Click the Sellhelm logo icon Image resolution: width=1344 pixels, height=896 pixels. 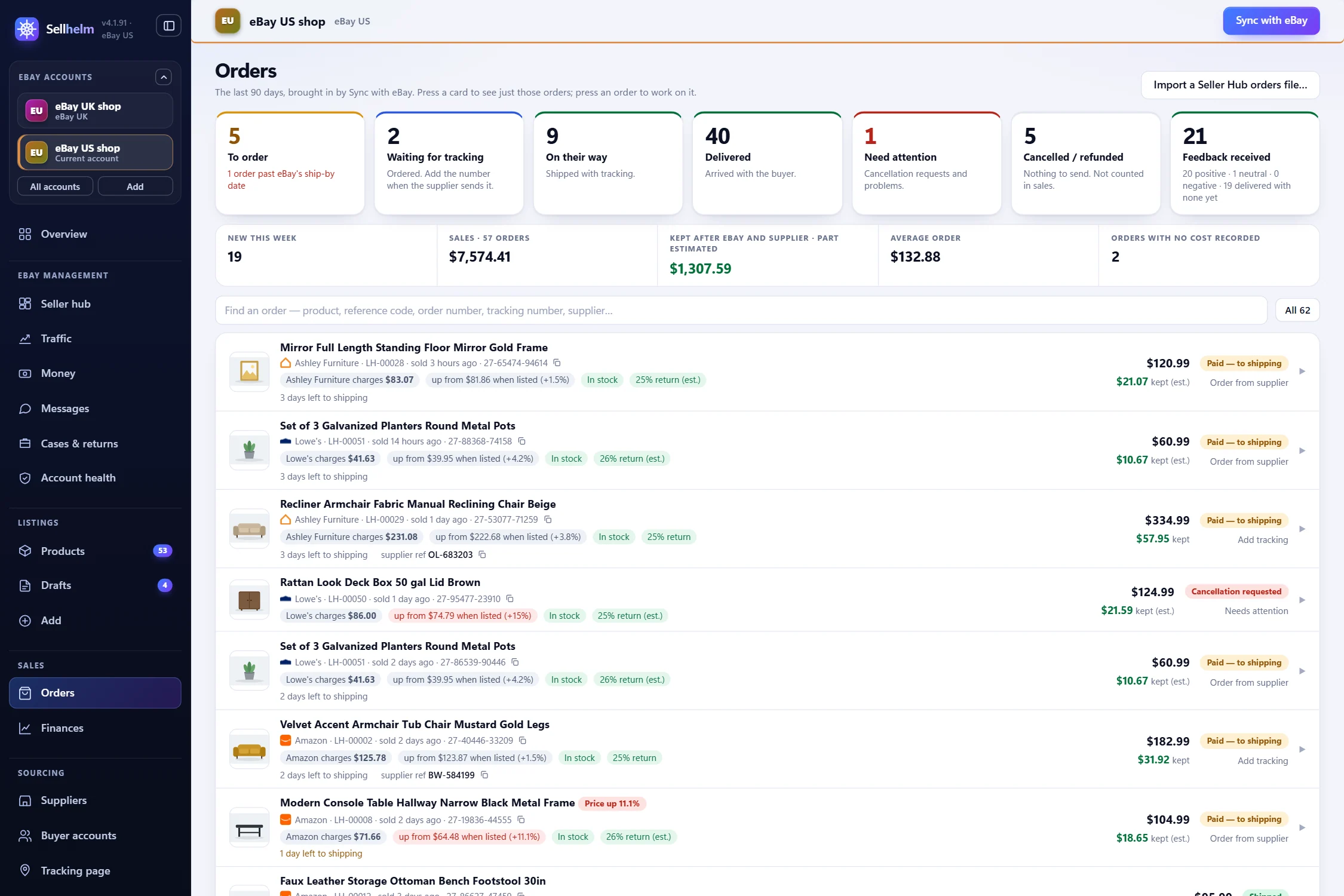click(x=27, y=29)
